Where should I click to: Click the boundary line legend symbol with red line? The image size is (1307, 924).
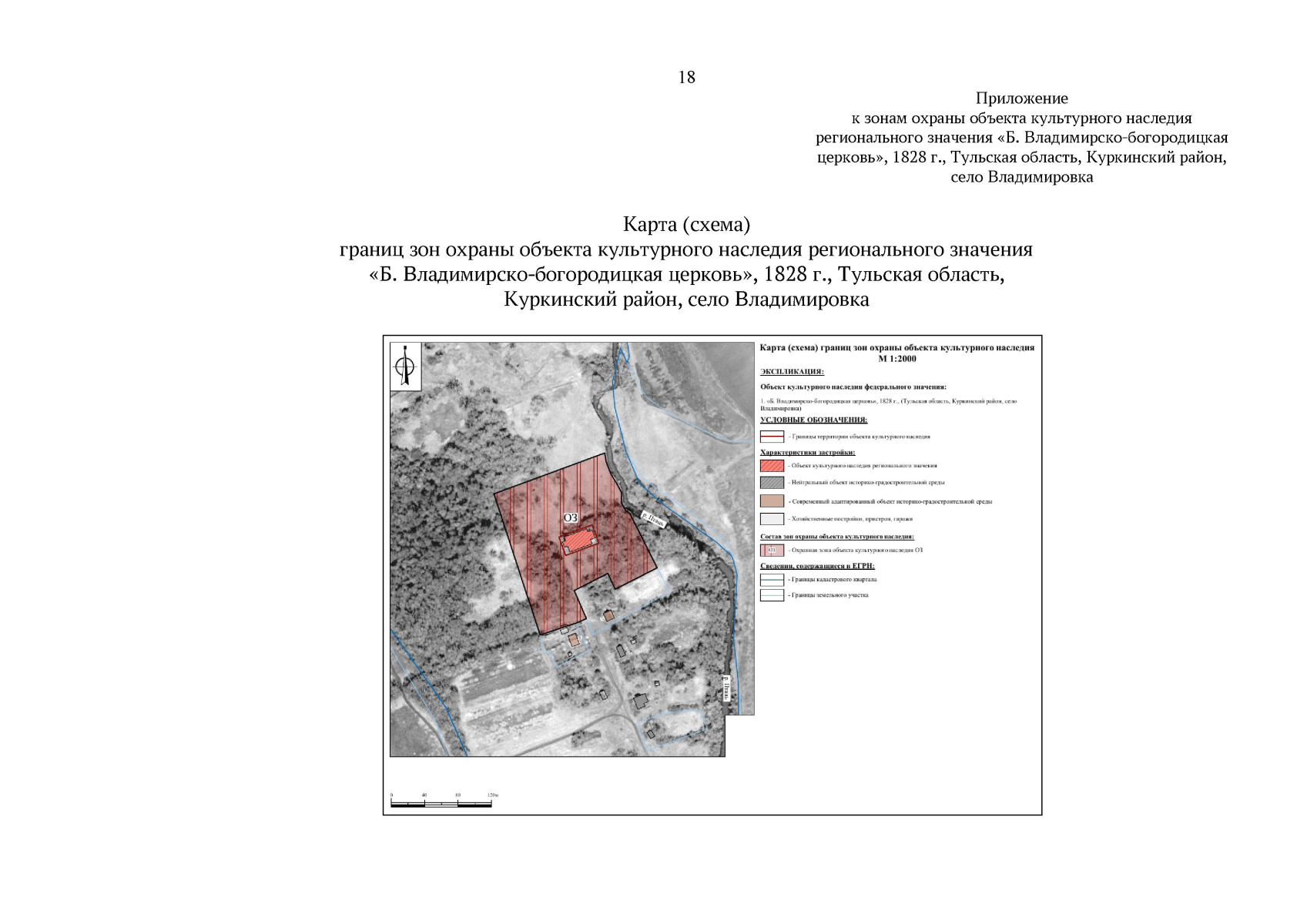(772, 437)
